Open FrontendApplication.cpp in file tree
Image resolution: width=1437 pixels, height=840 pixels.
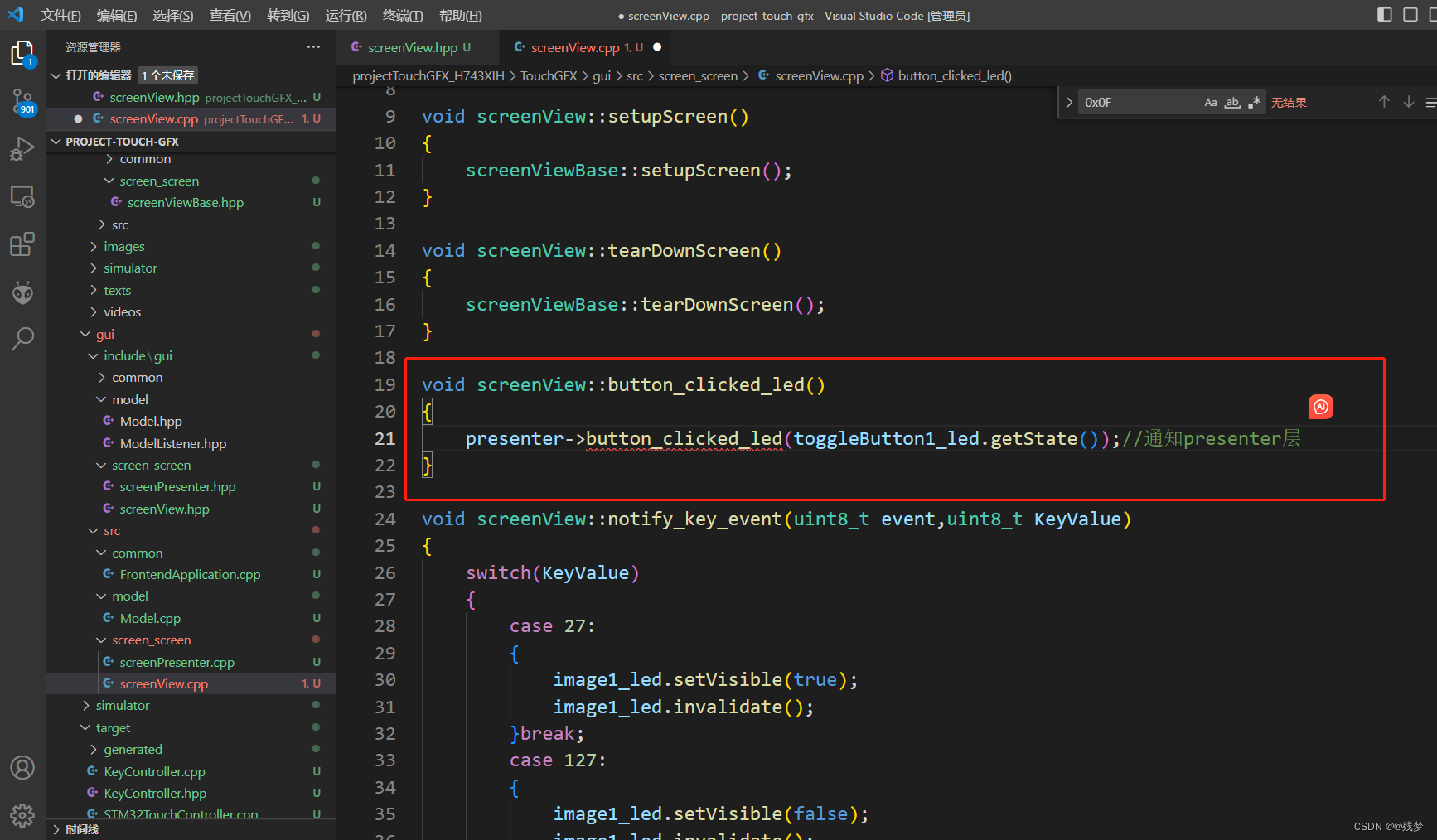190,574
